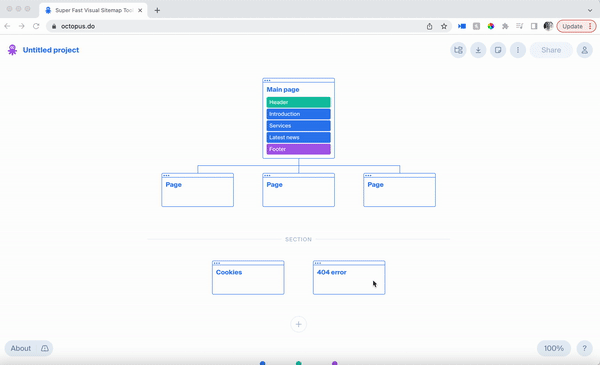Open the help question mark button
The height and width of the screenshot is (365, 600).
[x=584, y=348]
